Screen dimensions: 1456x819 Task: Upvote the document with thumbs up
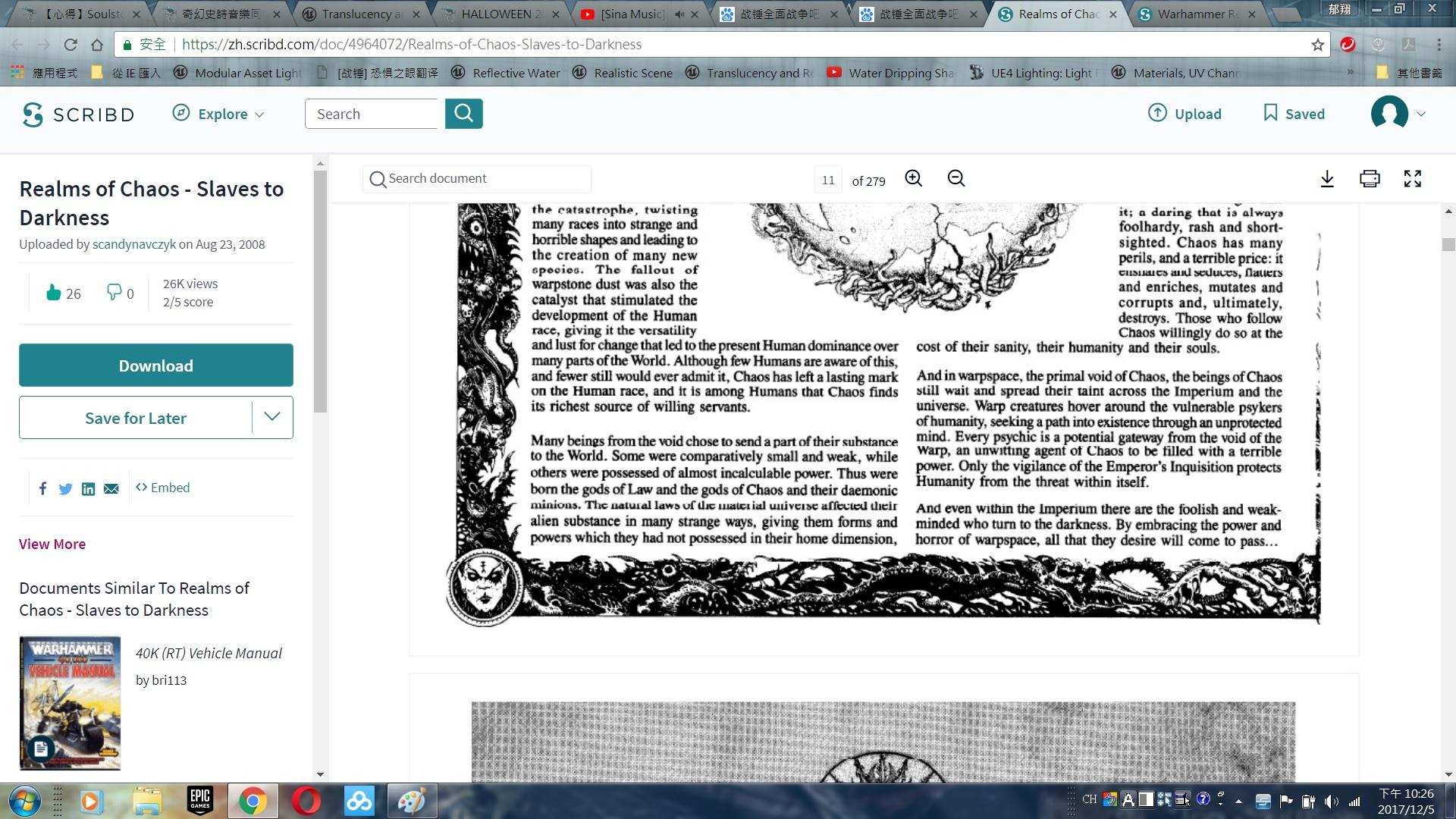[53, 293]
